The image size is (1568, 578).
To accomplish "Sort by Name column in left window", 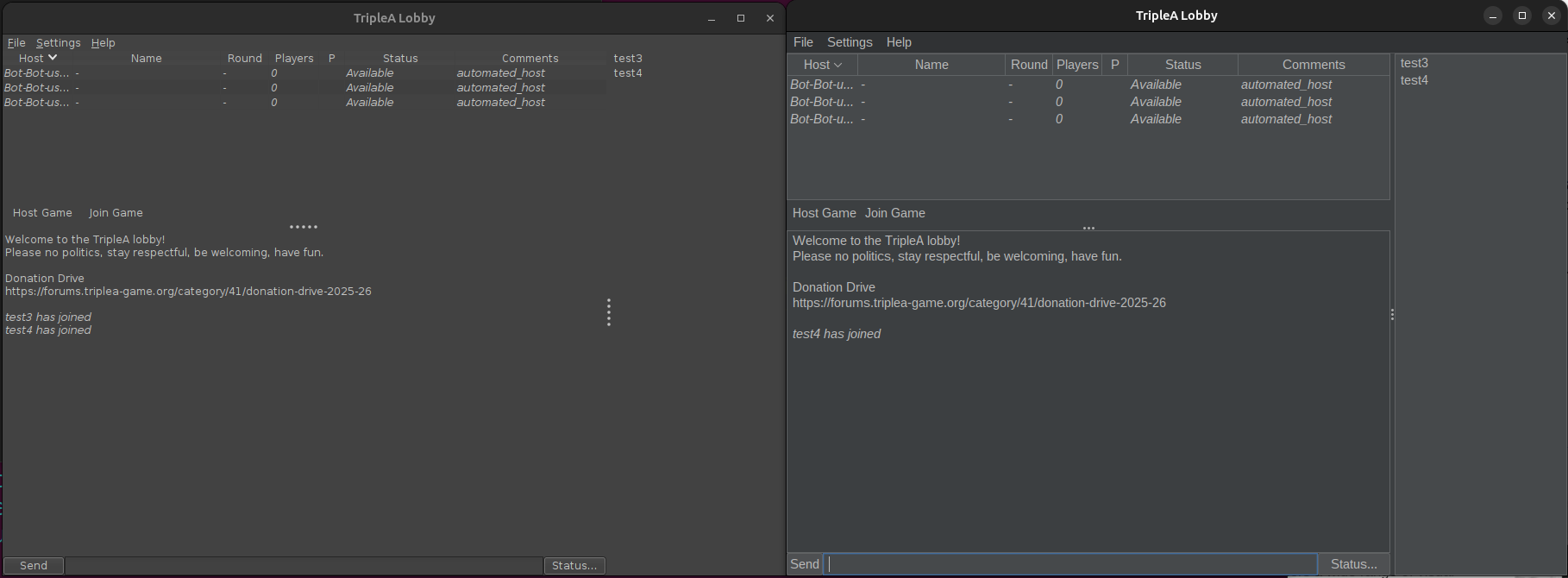I will click(147, 58).
